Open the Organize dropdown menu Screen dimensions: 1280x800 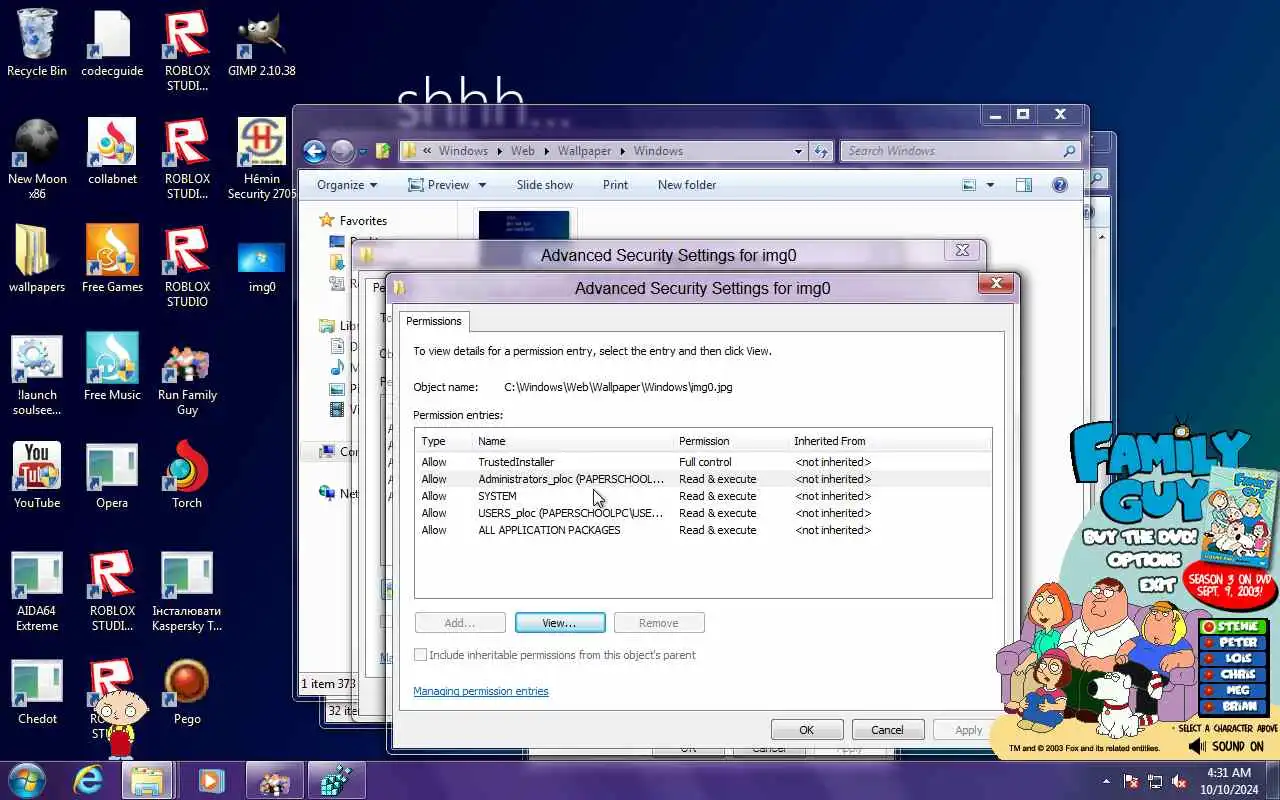pos(347,185)
